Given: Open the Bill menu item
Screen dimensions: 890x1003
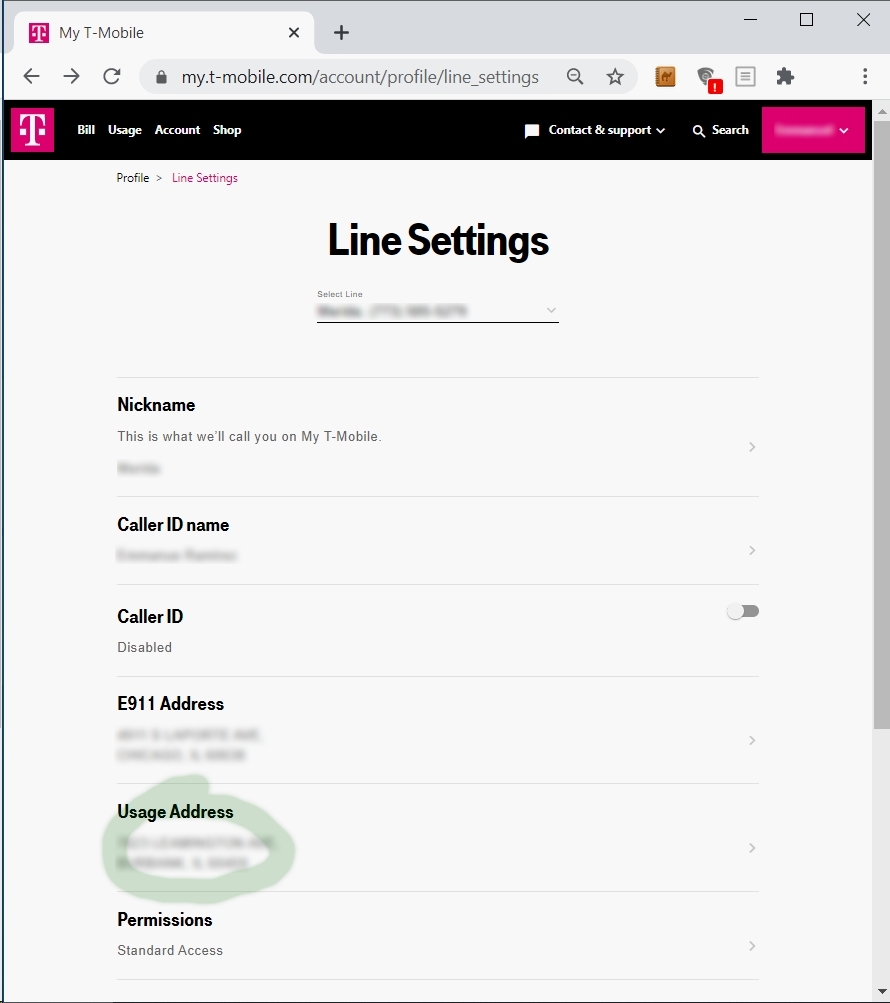Looking at the screenshot, I should (x=86, y=130).
